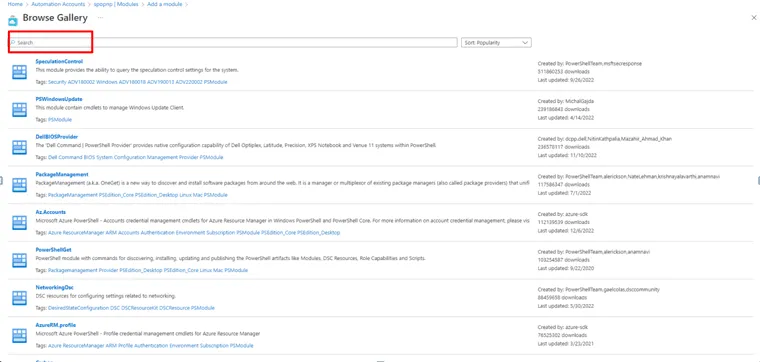Click 'Created by: azure-sdk' beside Az.Accounts

click(x=562, y=214)
